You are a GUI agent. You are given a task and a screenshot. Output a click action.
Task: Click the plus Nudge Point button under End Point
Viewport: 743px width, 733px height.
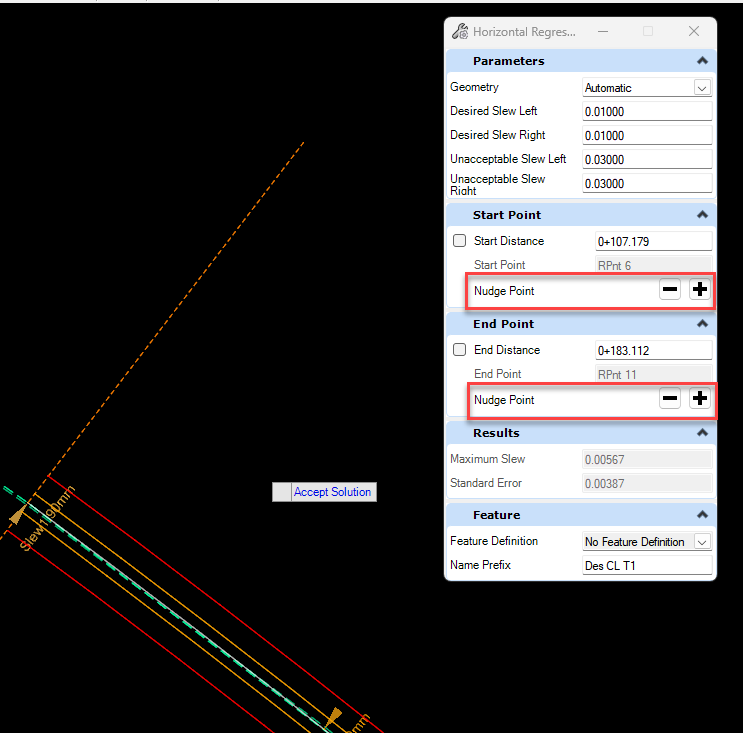click(x=699, y=398)
